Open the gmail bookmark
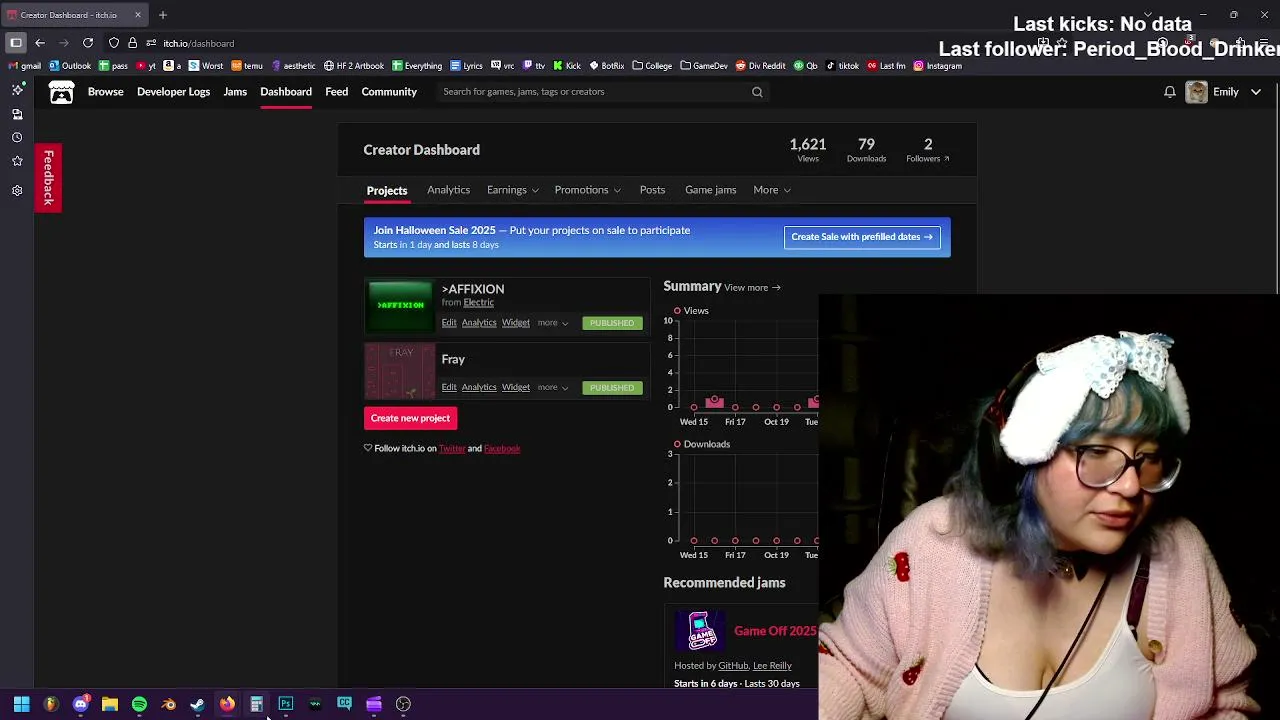Image resolution: width=1280 pixels, height=720 pixels. click(x=24, y=66)
